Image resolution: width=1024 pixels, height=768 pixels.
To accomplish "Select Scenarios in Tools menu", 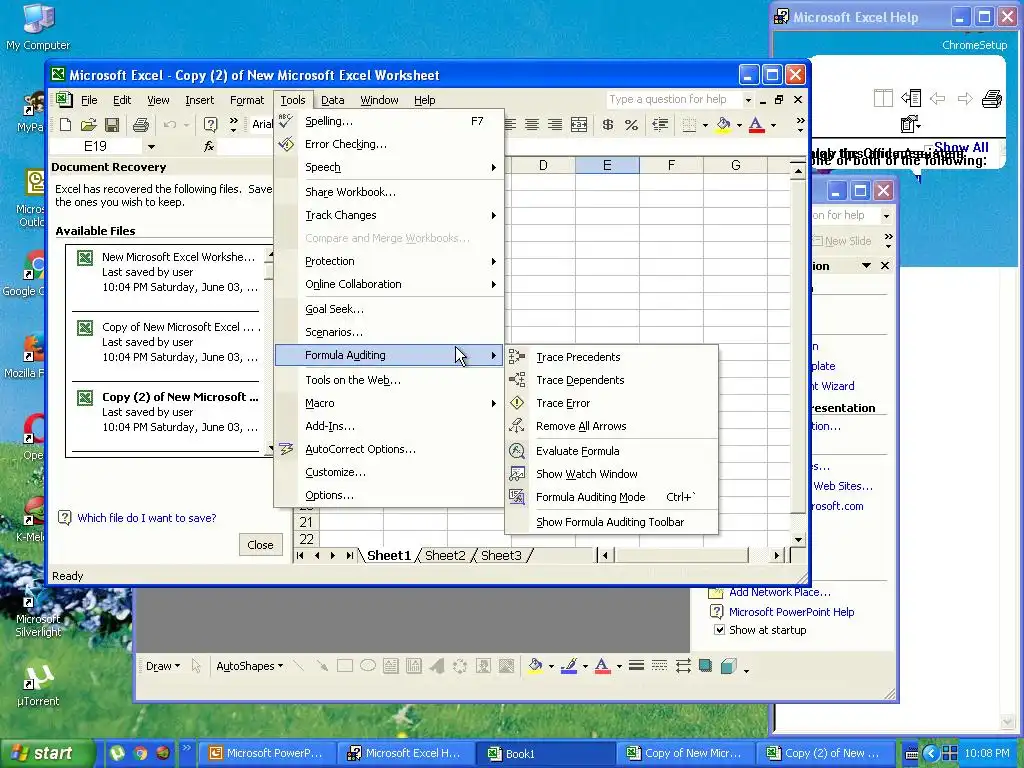I will (389, 332).
